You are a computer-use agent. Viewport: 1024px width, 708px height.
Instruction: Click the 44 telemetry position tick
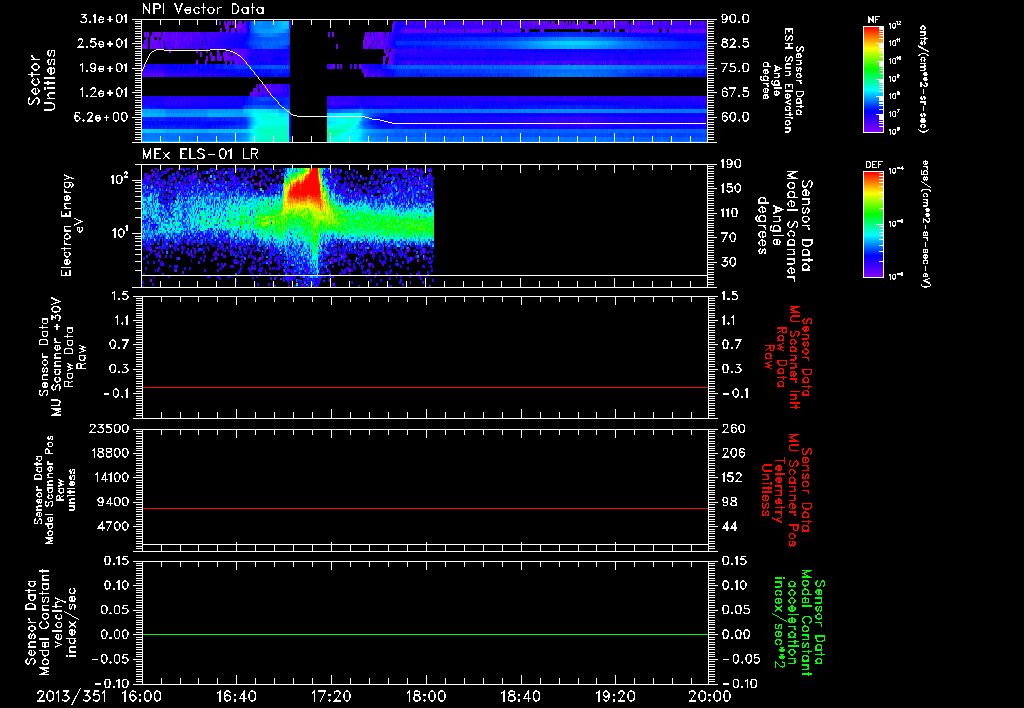pyautogui.click(x=729, y=526)
